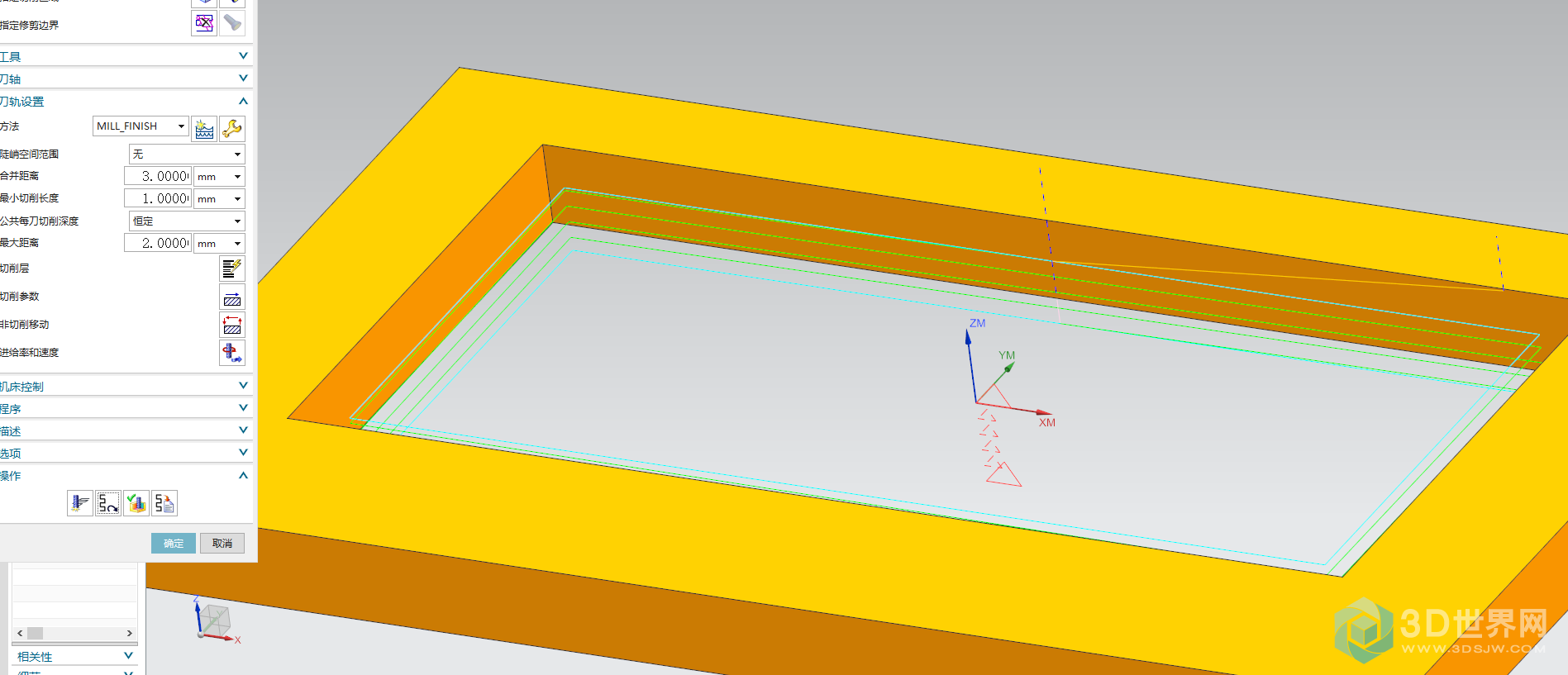Viewport: 1568px width, 675px height.
Task: Edit method wrench icon
Action: [232, 129]
